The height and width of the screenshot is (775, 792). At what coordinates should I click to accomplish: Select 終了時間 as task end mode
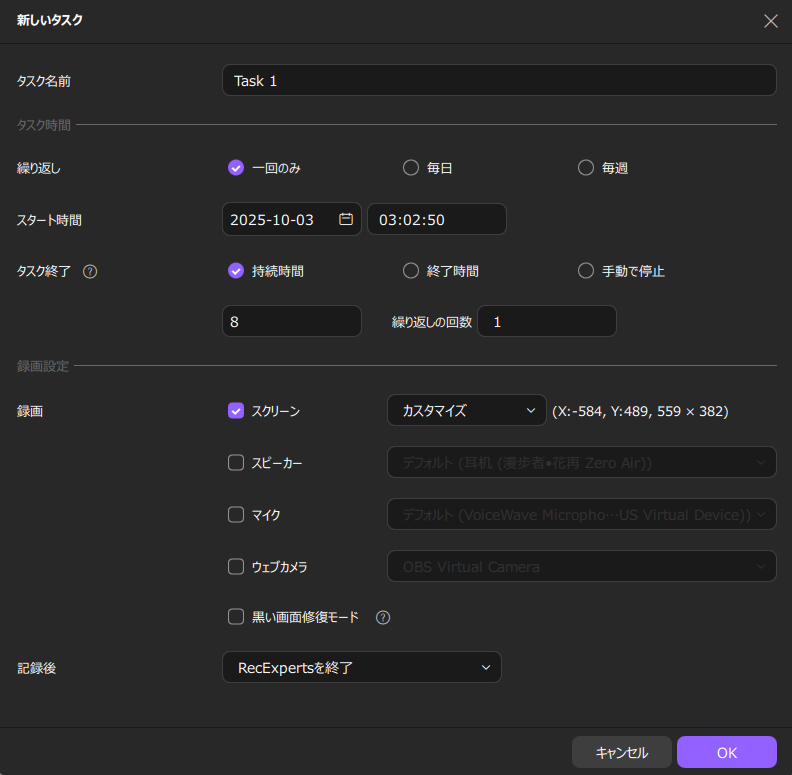click(411, 271)
